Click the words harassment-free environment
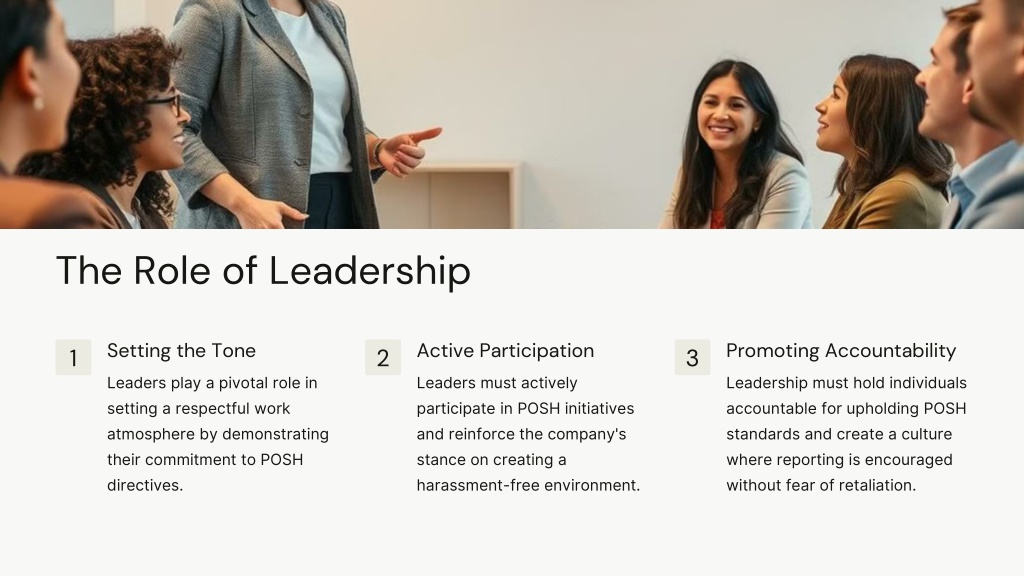1024x576 pixels. click(x=528, y=485)
